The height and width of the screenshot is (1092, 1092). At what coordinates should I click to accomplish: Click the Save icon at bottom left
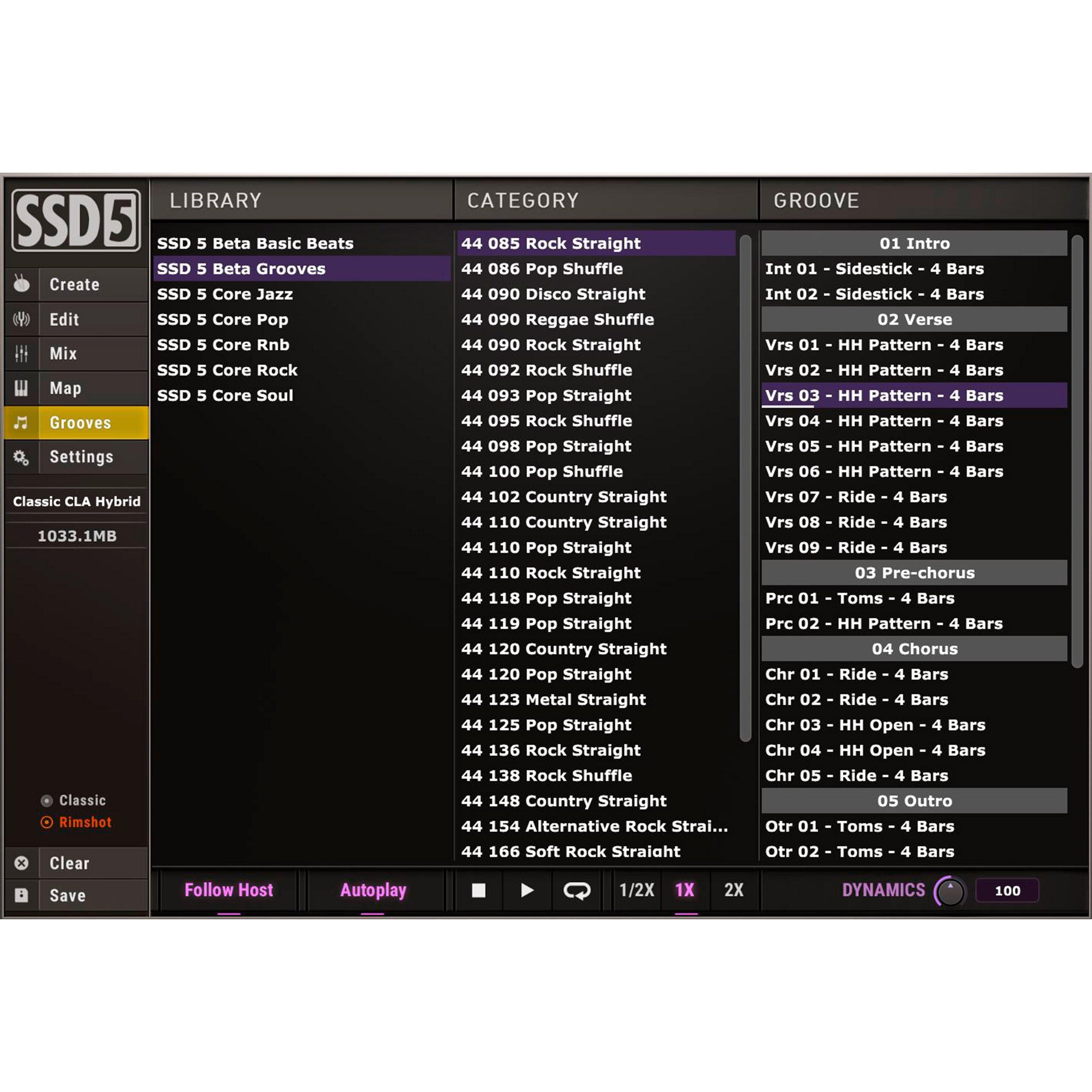(21, 895)
